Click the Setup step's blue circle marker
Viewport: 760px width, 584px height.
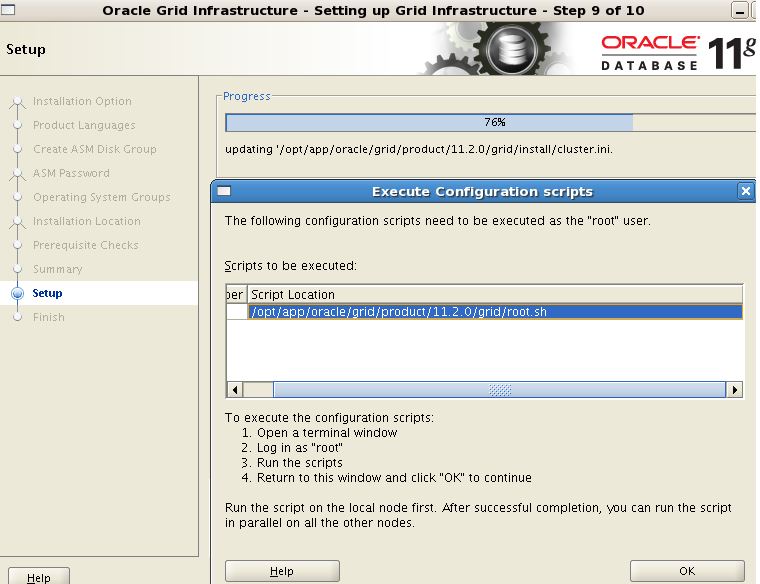[17, 293]
